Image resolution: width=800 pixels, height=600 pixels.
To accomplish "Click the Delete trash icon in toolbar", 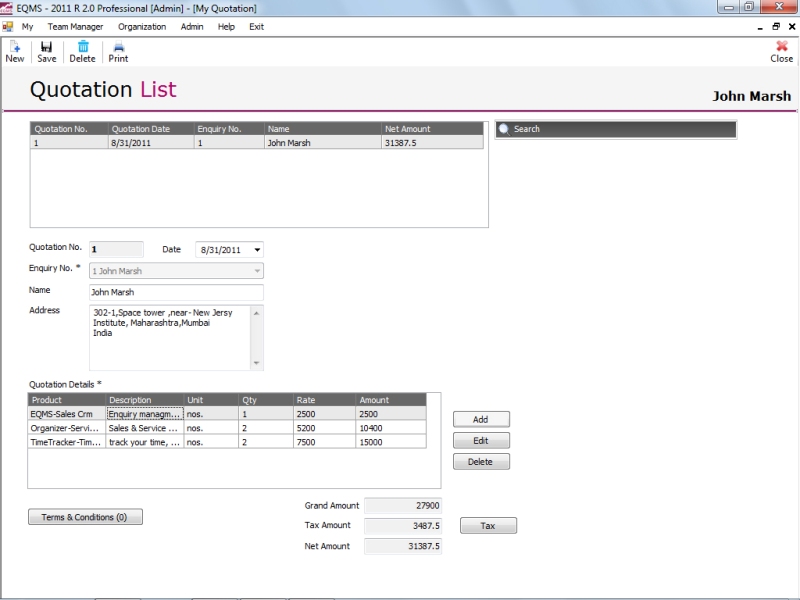I will 82,47.
